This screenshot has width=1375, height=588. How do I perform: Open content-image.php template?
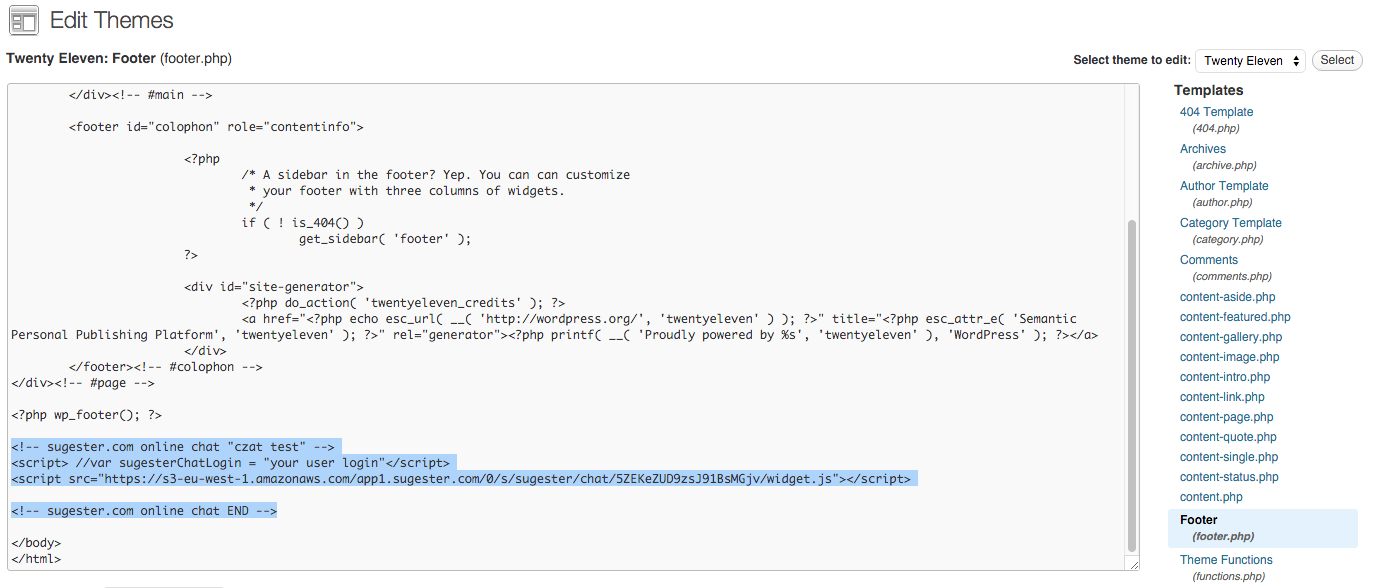click(x=1229, y=357)
